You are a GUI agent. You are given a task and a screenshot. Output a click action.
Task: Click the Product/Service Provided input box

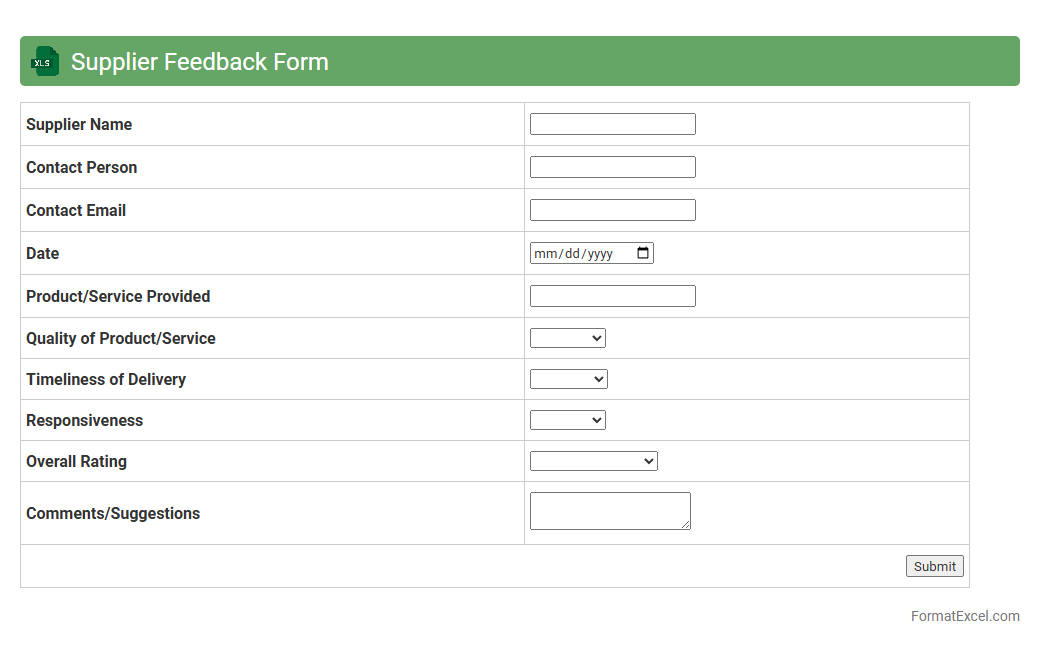[612, 296]
